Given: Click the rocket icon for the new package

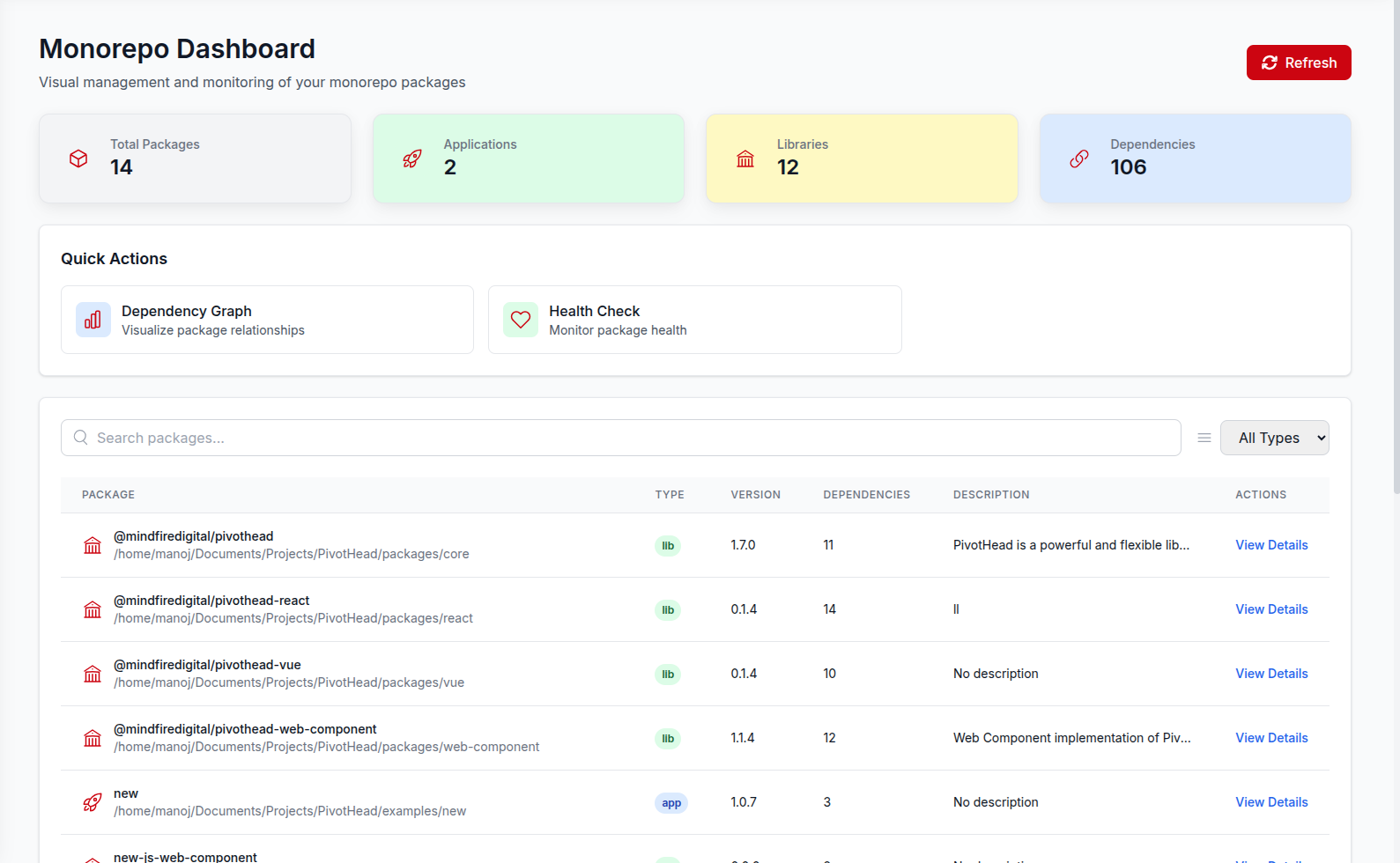Looking at the screenshot, I should tap(93, 802).
